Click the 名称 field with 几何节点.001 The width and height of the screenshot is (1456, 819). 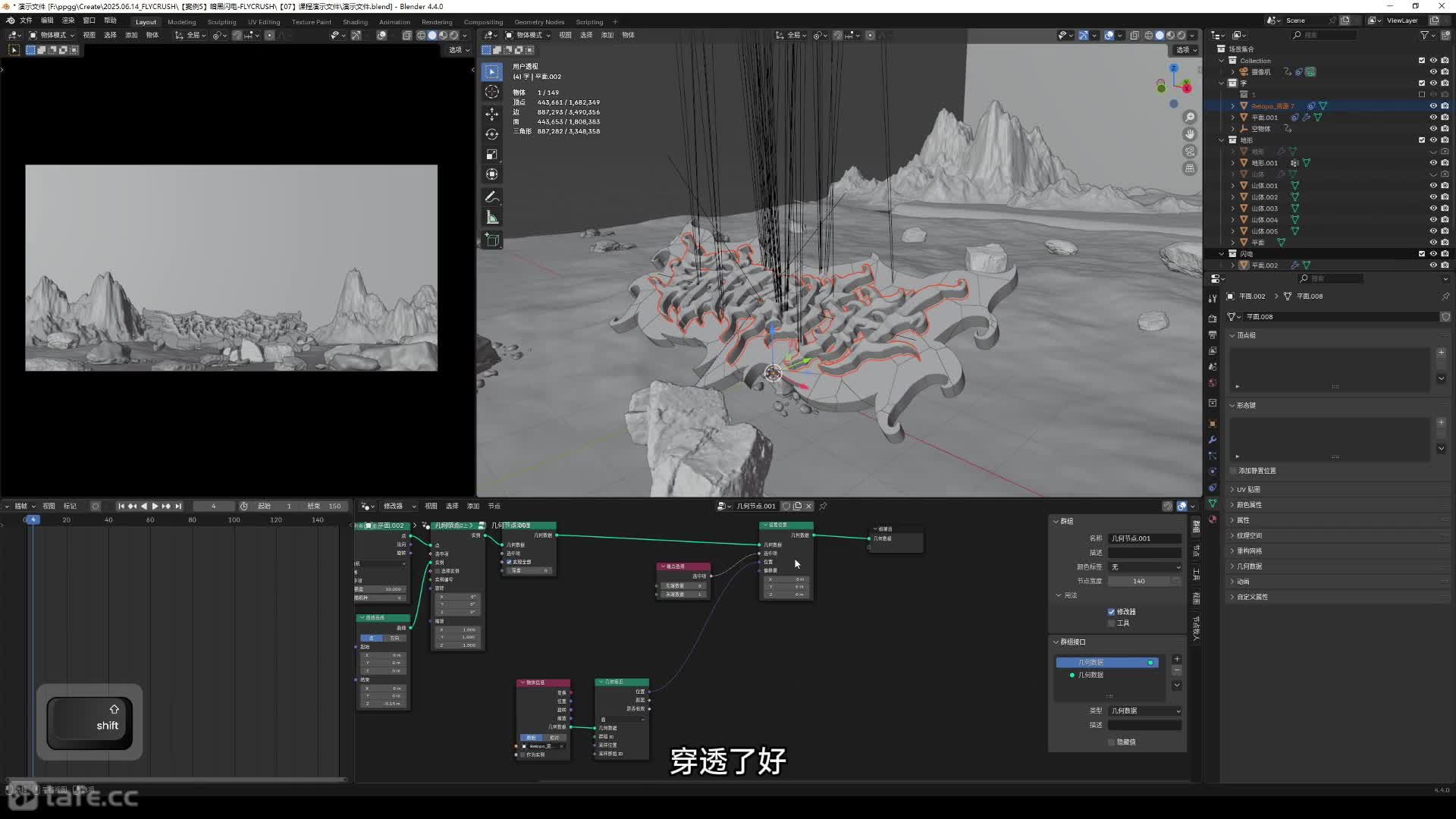click(x=1145, y=538)
